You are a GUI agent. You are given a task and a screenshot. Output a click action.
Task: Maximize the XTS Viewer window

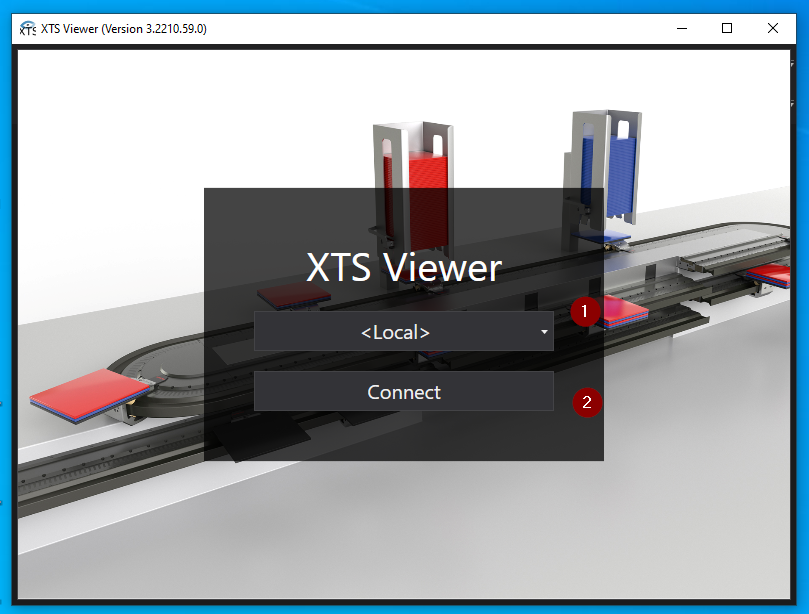(x=726, y=28)
